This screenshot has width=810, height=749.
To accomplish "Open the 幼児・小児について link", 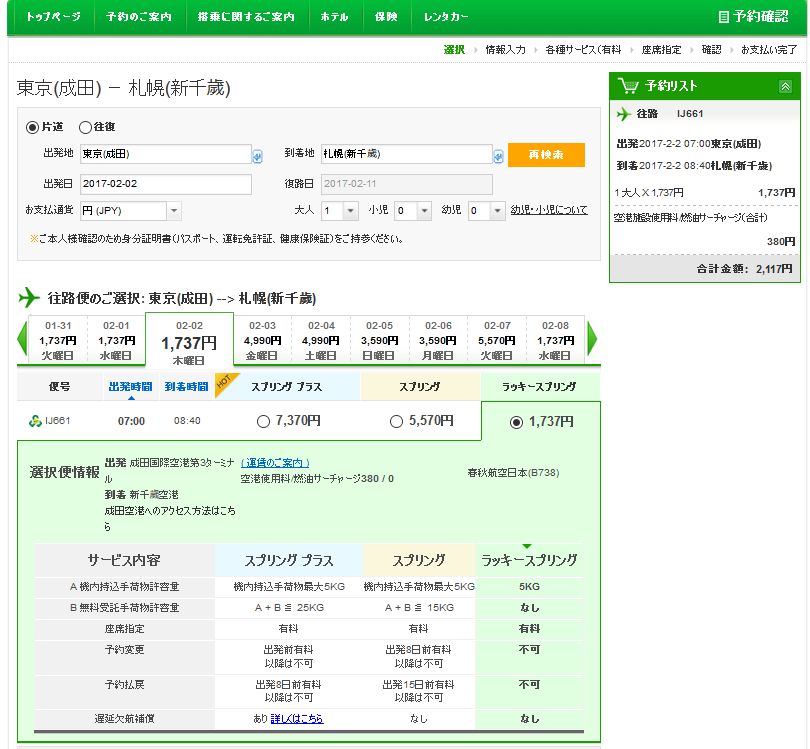I will point(549,210).
